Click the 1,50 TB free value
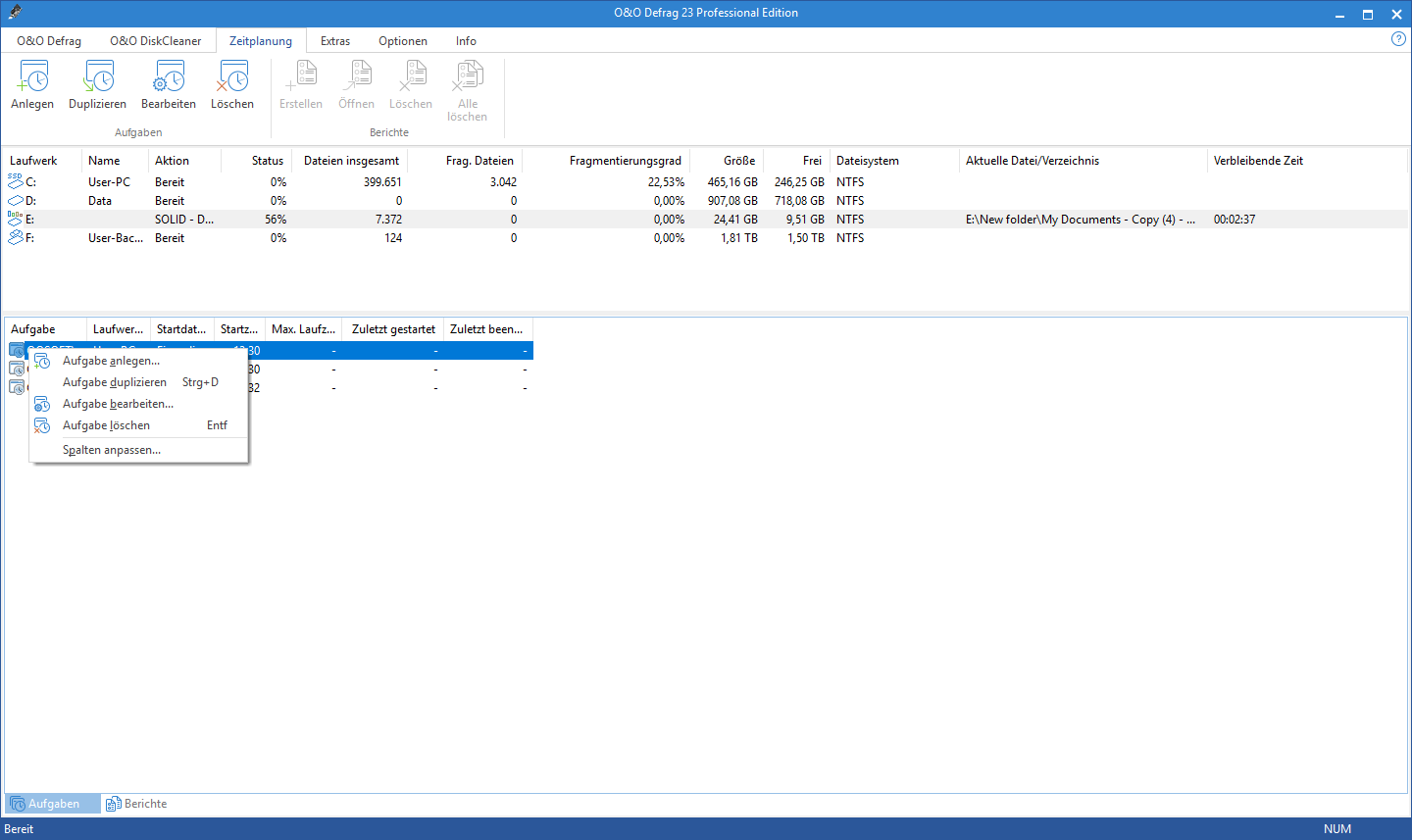 (x=806, y=238)
